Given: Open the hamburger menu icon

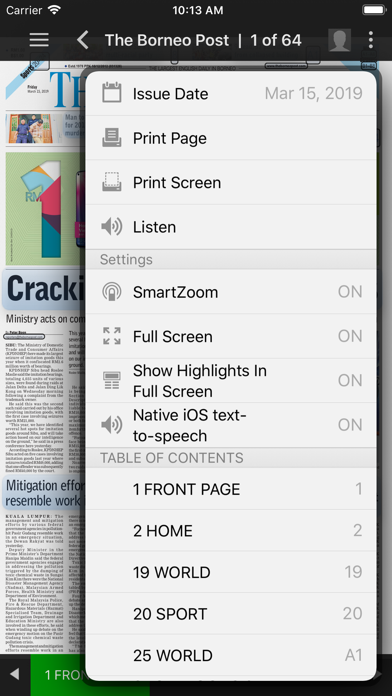Looking at the screenshot, I should click(39, 40).
